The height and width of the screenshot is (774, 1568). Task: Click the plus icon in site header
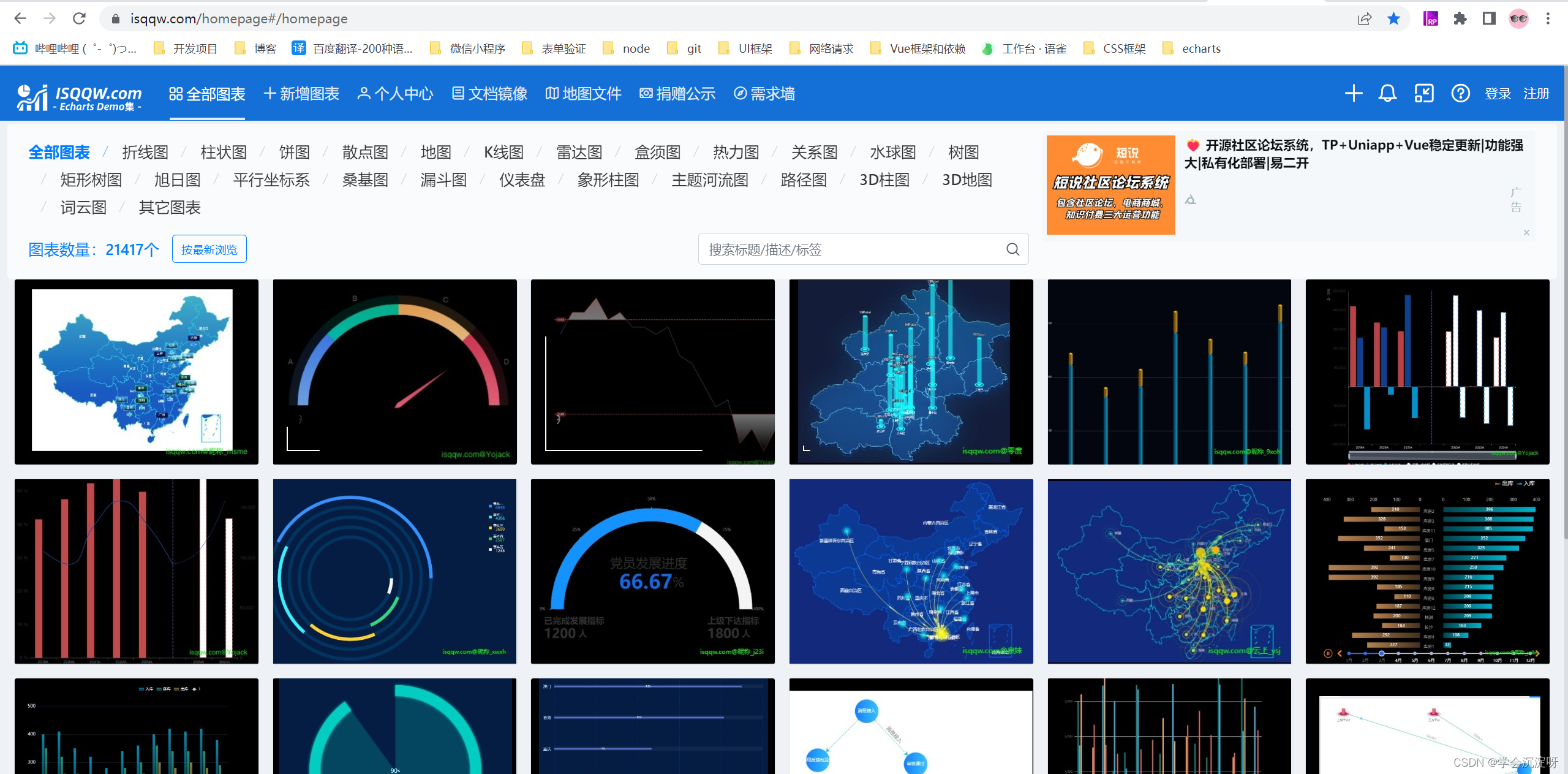(1353, 93)
